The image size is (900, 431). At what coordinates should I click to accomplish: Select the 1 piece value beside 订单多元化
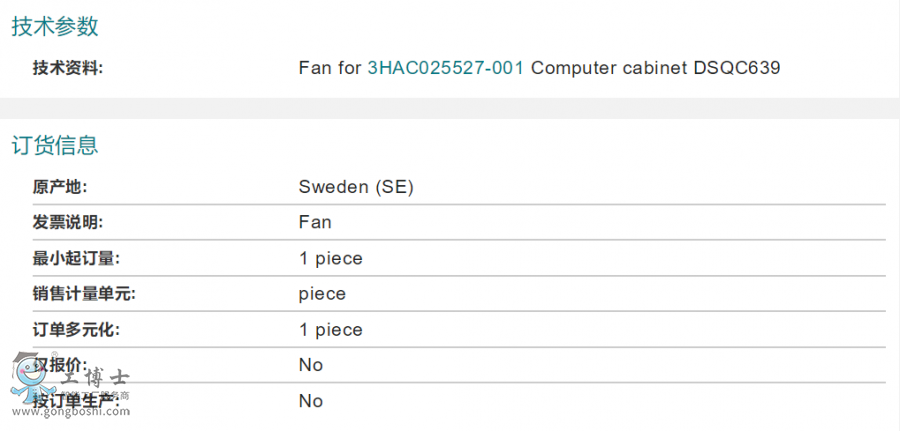tap(330, 330)
